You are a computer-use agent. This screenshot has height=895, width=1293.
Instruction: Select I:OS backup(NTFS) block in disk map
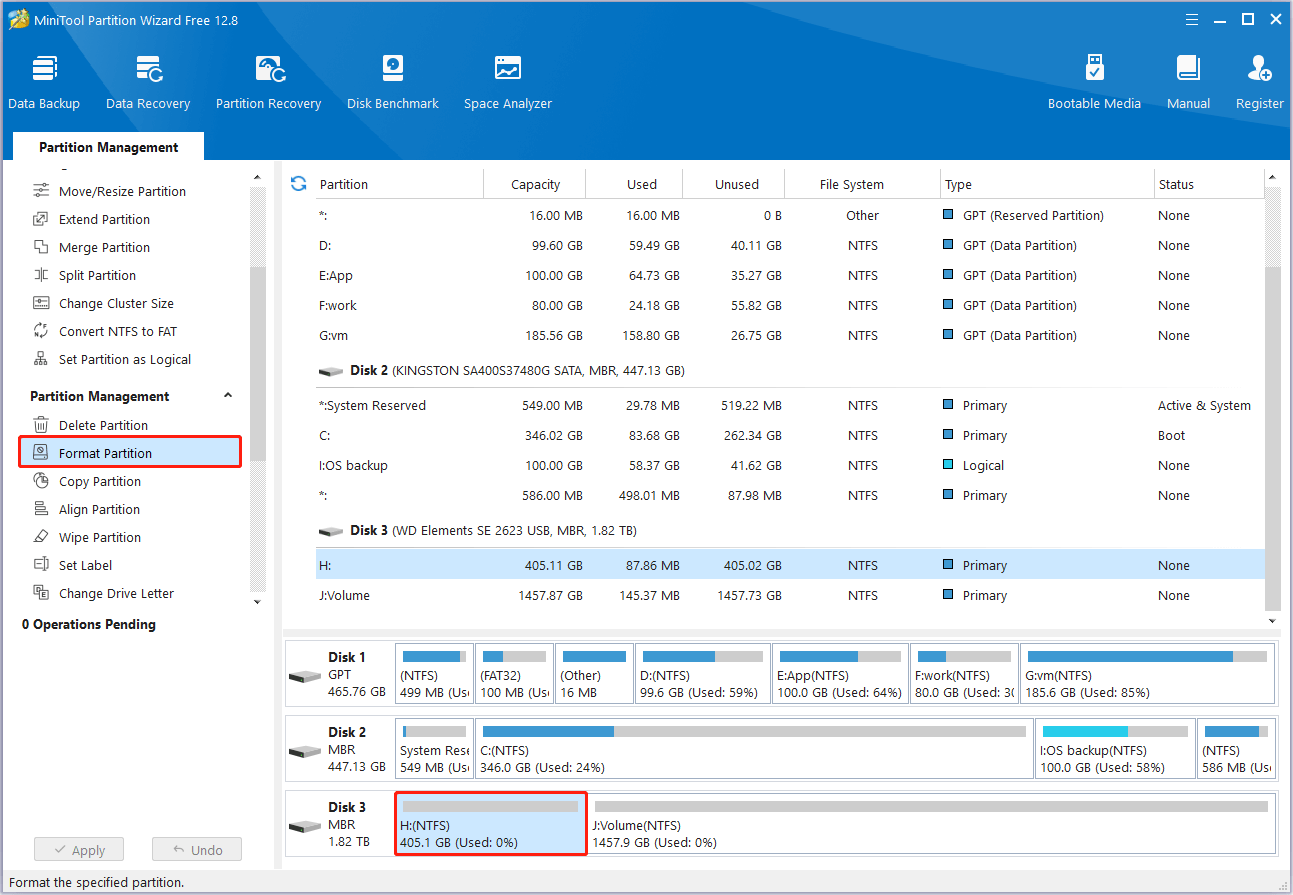1115,749
